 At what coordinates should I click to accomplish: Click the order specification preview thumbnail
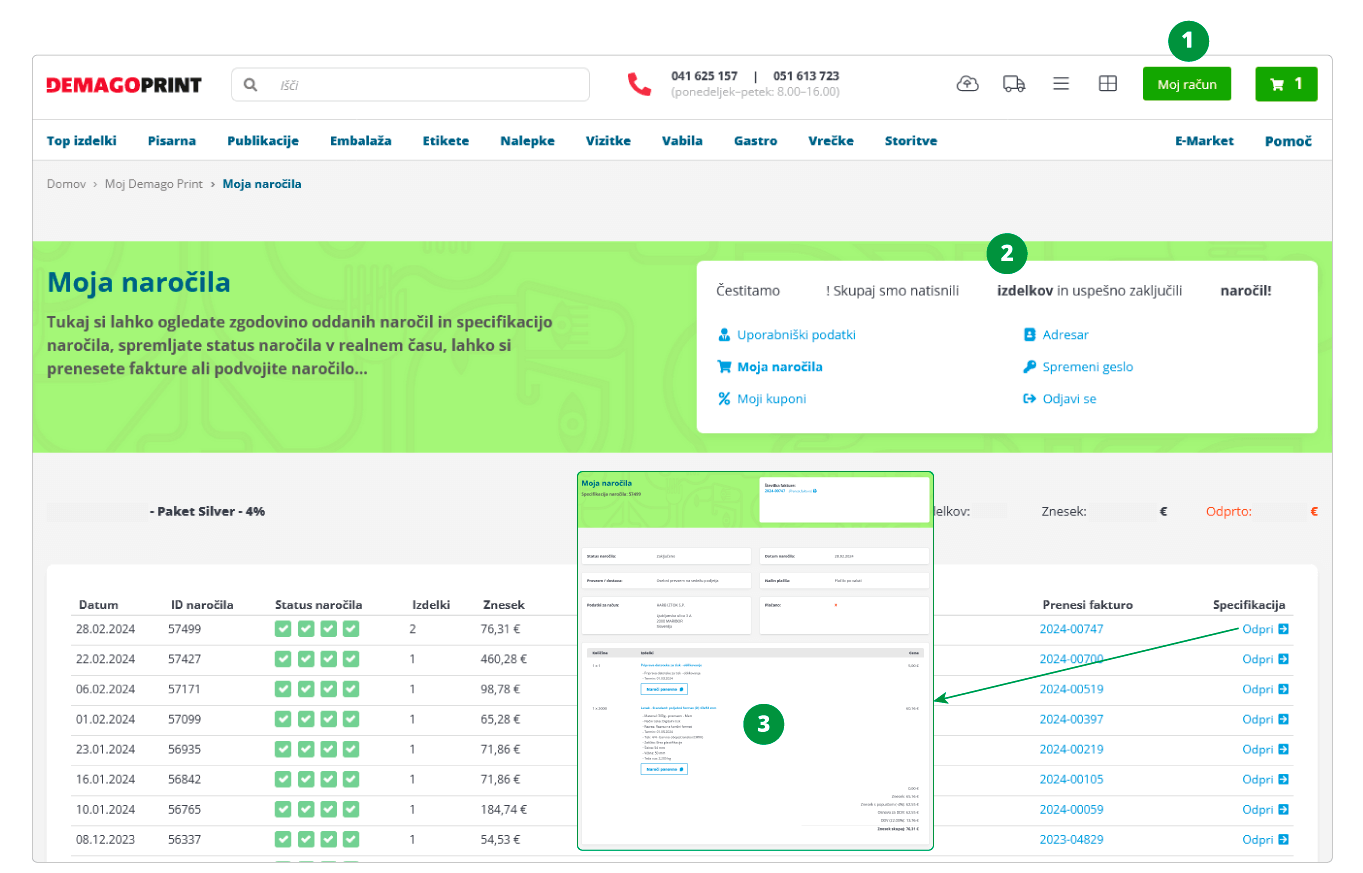(755, 660)
